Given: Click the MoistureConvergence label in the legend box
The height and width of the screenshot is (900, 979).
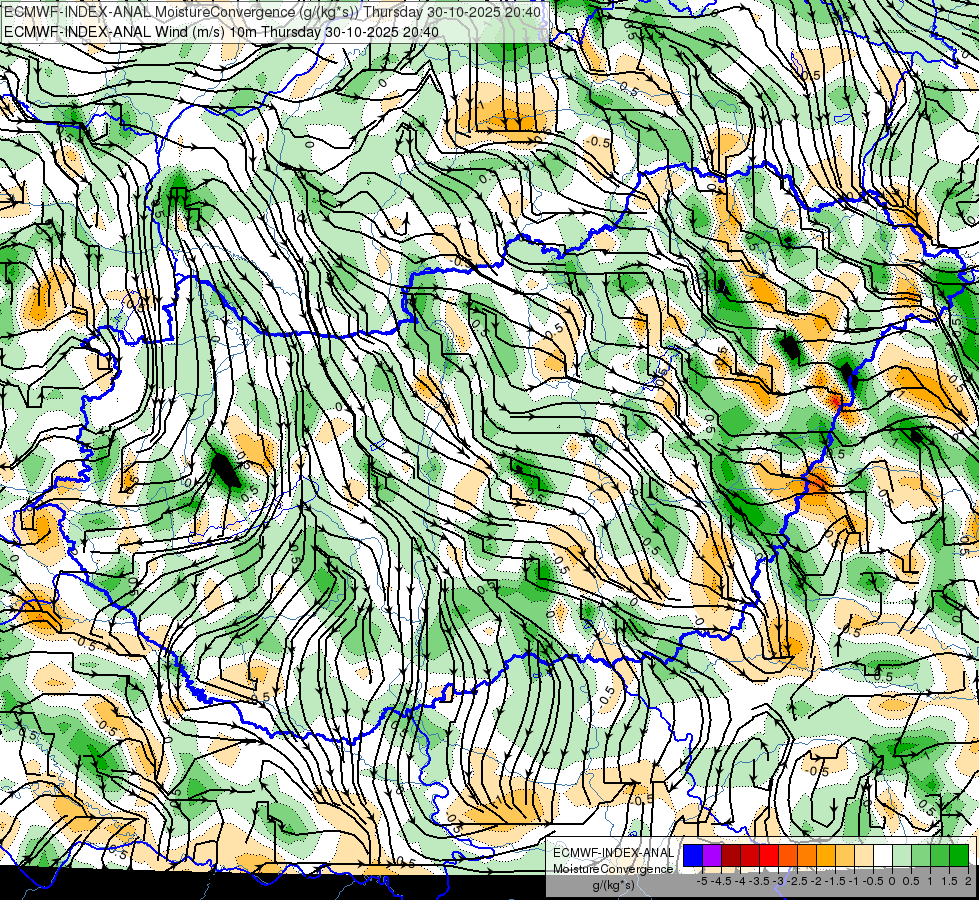Looking at the screenshot, I should (613, 869).
